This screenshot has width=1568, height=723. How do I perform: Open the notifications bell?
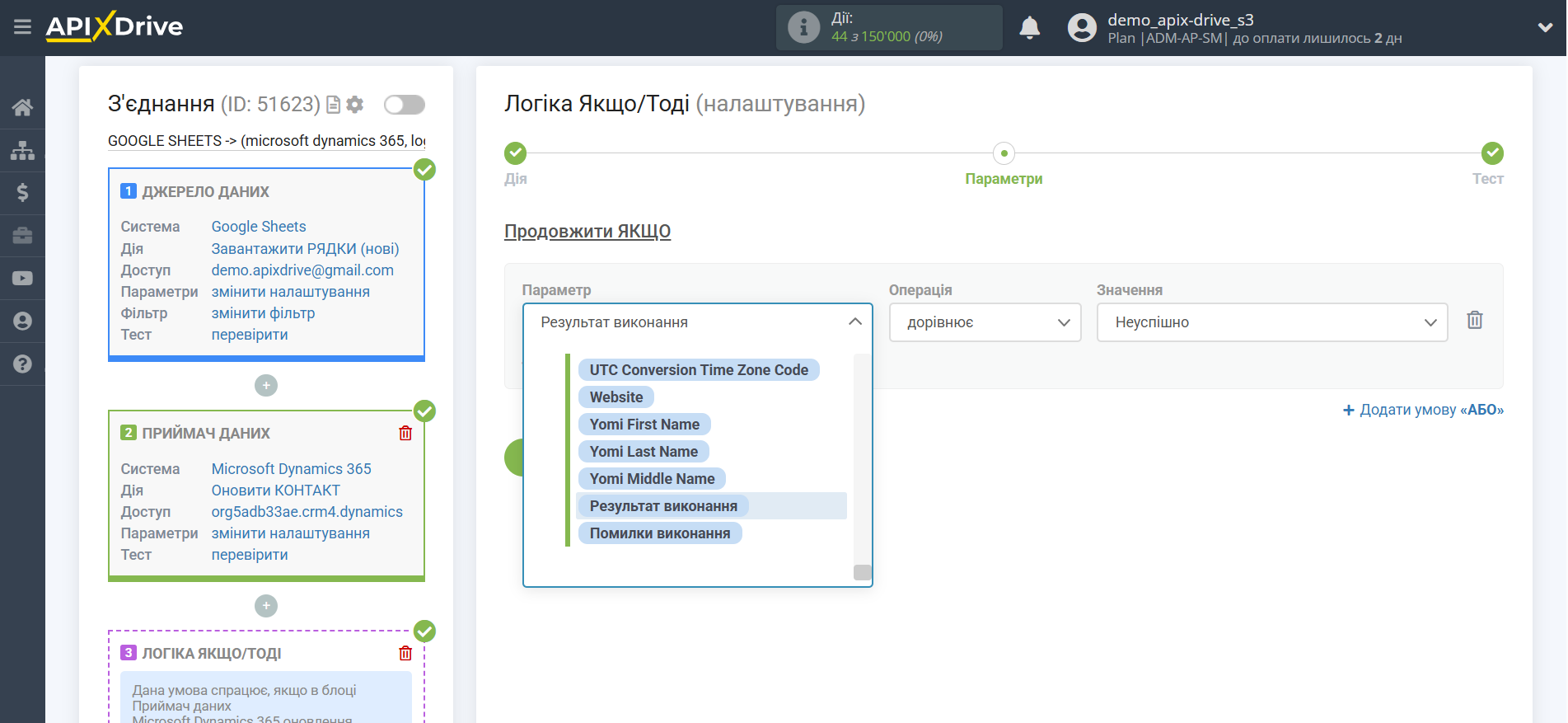tap(1029, 27)
